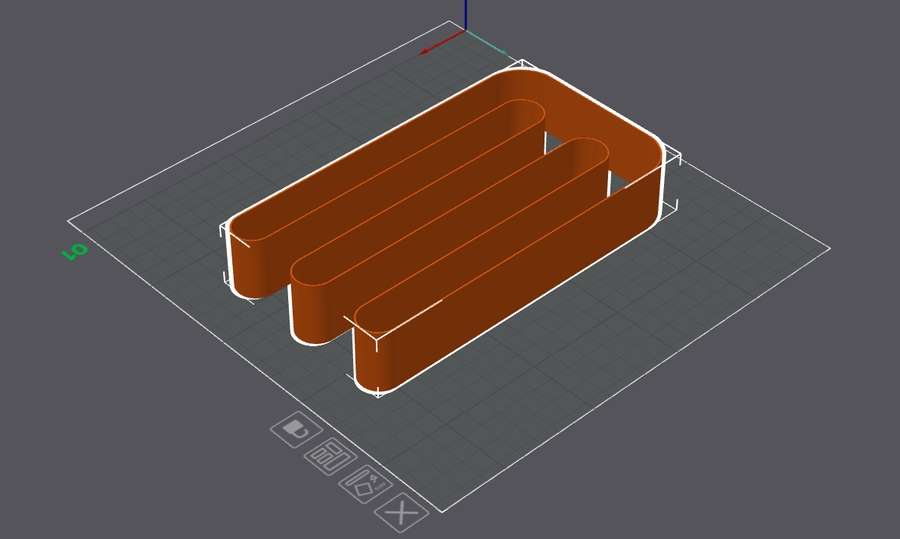Click the green 01 plate number label

[76, 250]
